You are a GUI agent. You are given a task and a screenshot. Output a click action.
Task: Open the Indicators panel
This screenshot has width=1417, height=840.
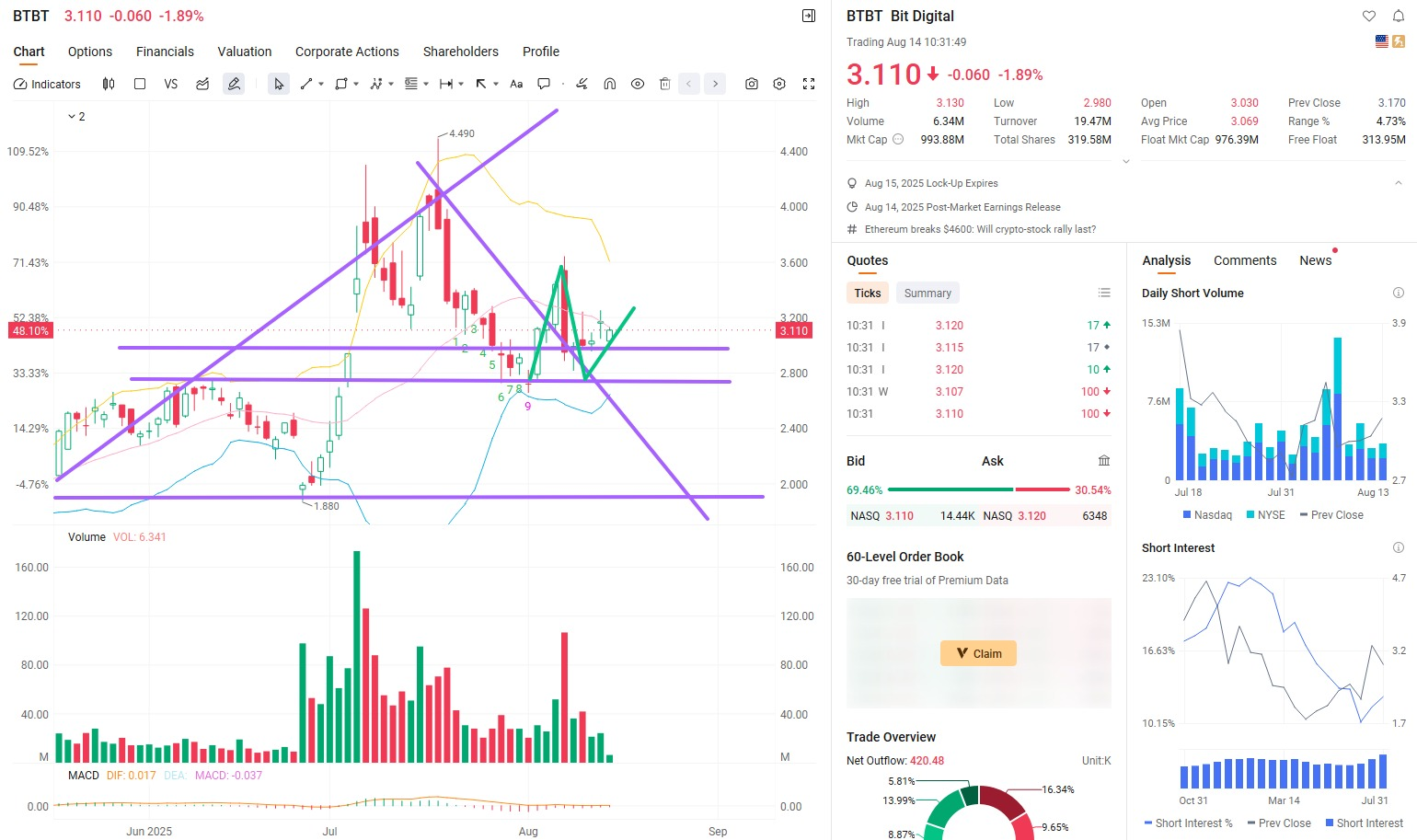coord(47,84)
